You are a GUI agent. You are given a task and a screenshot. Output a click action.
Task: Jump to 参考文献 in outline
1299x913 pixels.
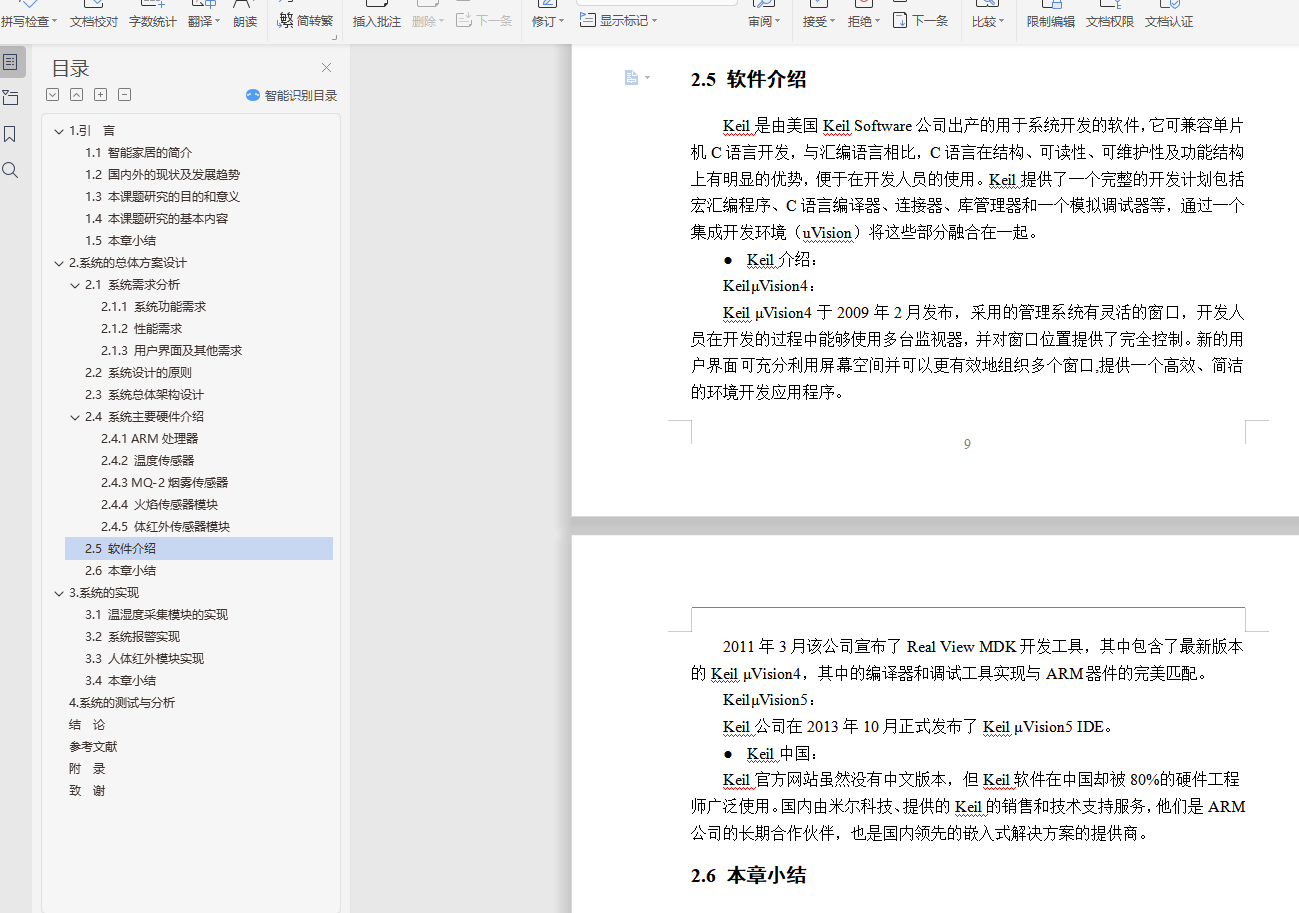93,747
